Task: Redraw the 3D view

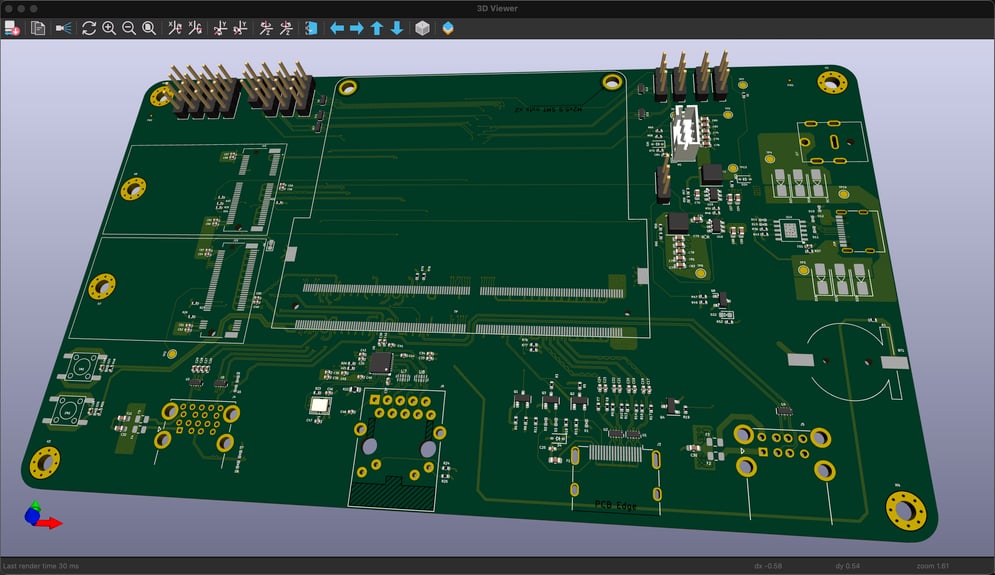Action: (89, 28)
